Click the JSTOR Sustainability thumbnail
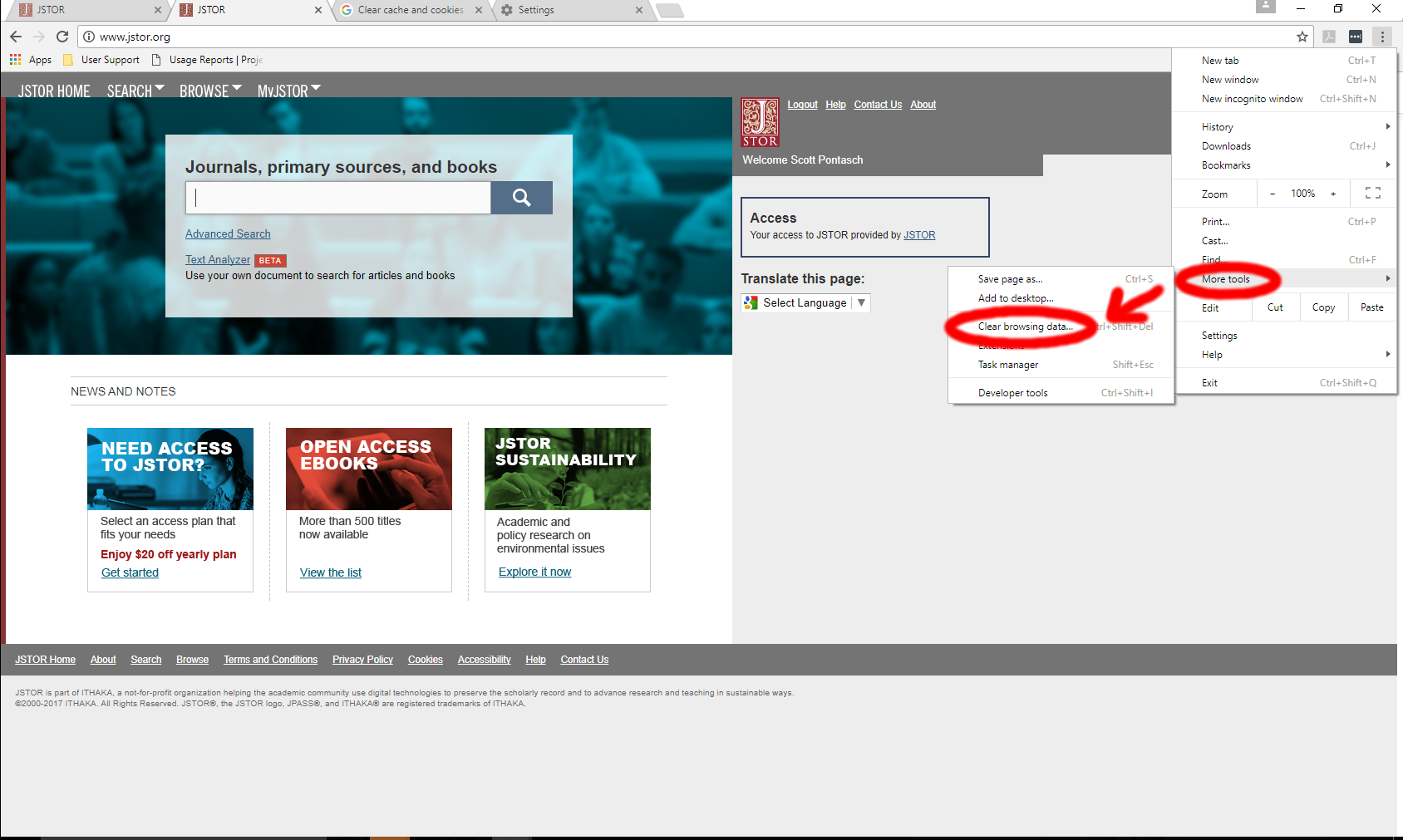 (568, 469)
